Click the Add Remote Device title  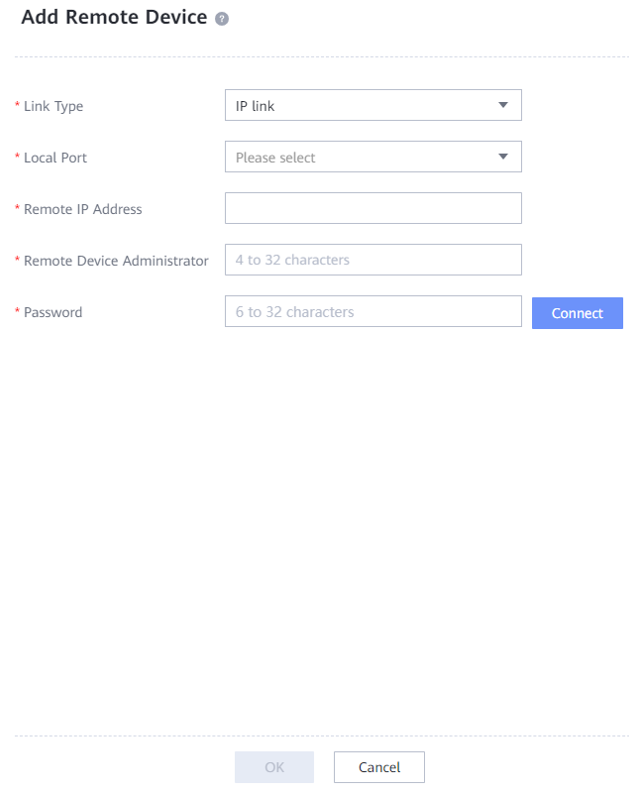click(x=114, y=17)
